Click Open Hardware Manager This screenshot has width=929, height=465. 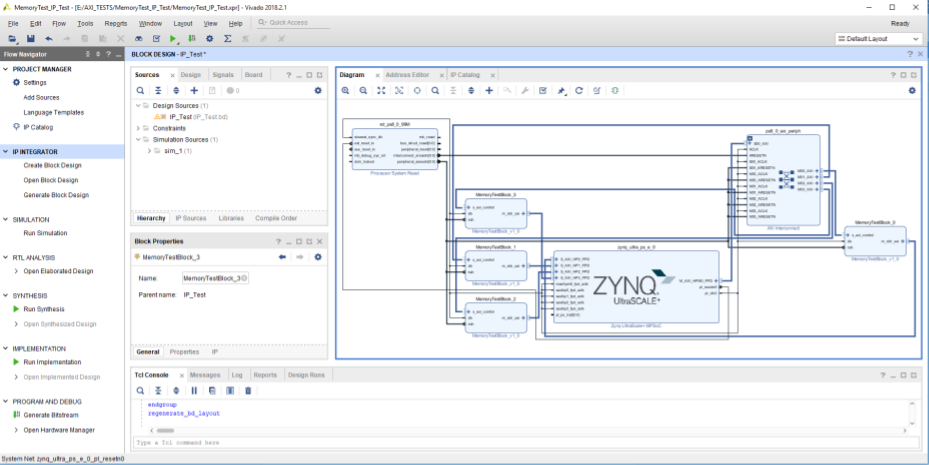59,430
